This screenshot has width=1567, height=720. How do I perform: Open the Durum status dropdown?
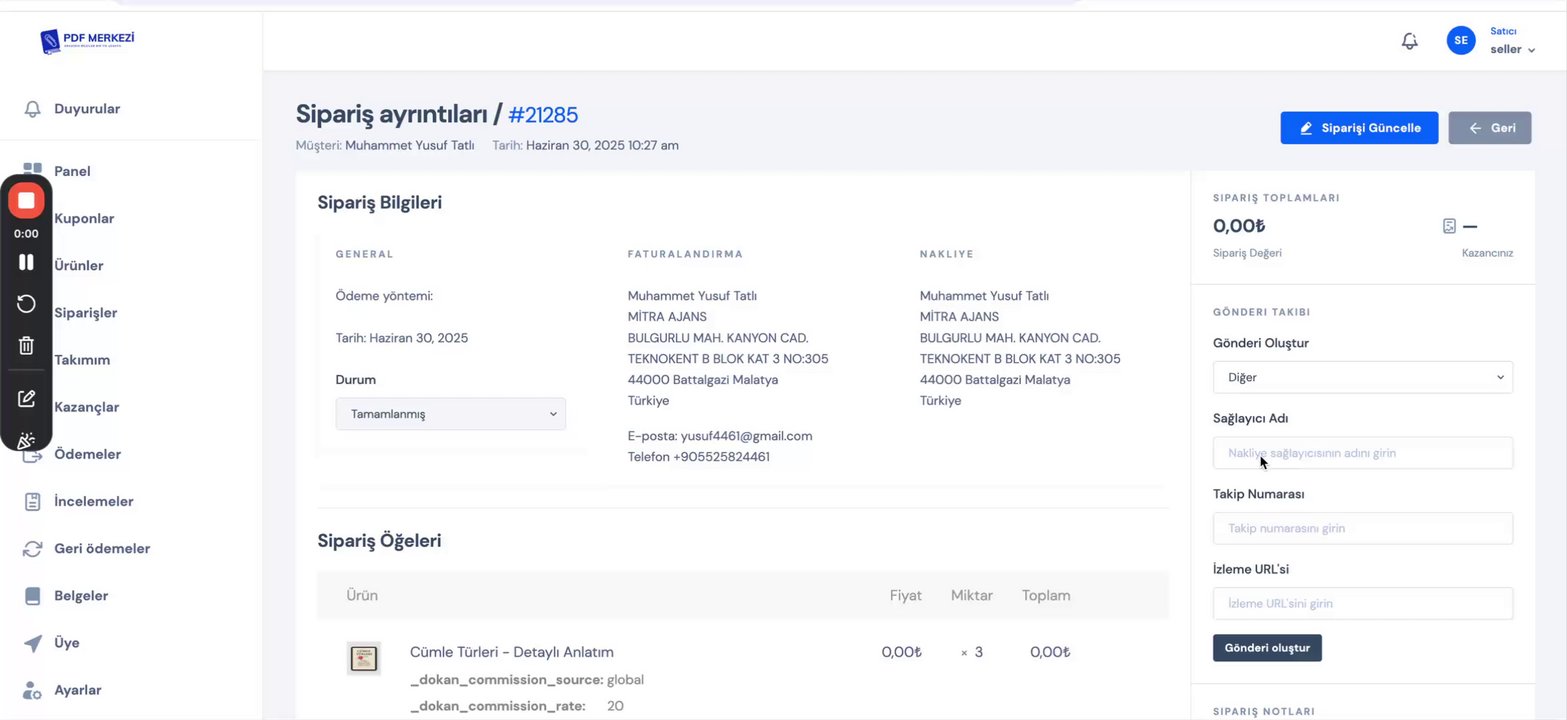[x=450, y=414]
